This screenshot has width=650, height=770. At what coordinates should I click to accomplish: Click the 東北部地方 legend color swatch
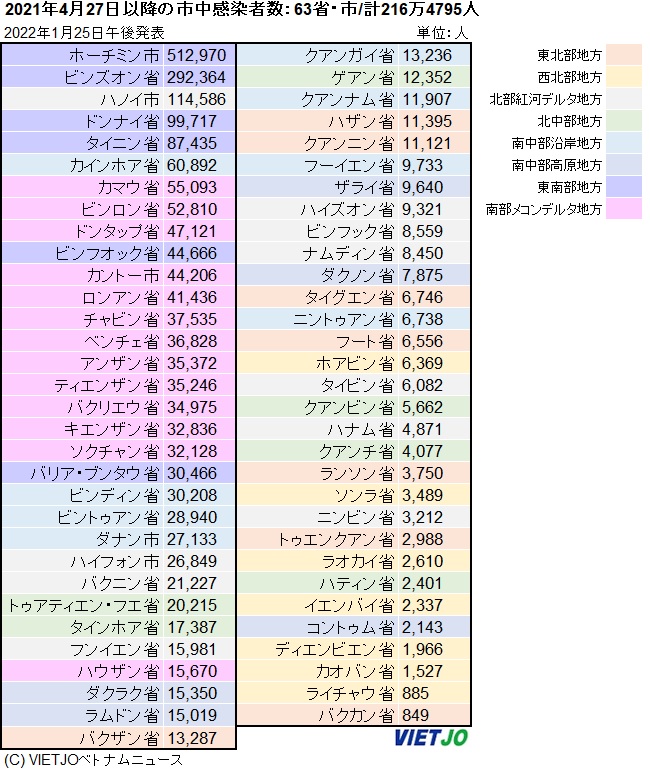point(623,55)
